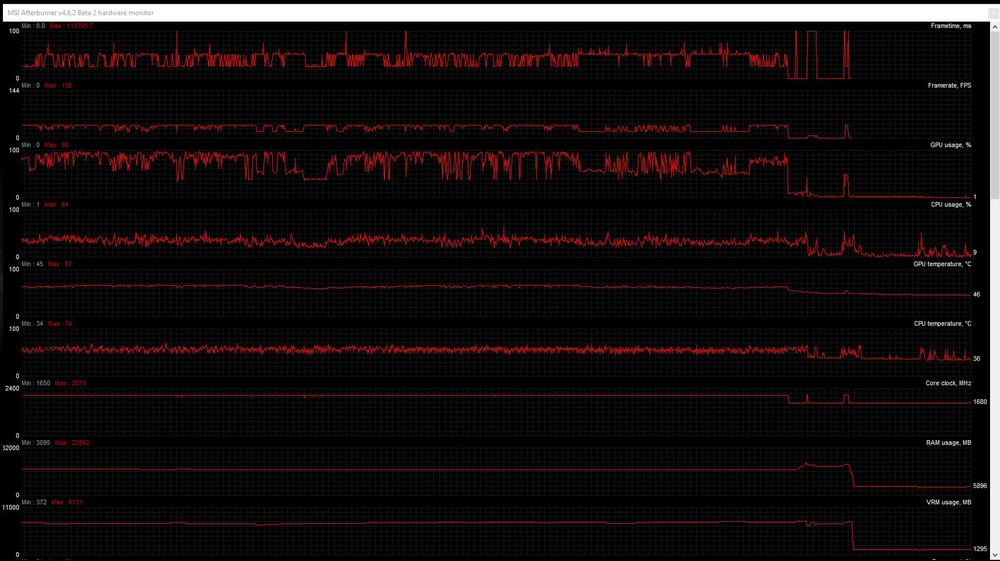Click 'Max : 156' above Framerate graph
This screenshot has height=561, width=1000.
point(57,85)
